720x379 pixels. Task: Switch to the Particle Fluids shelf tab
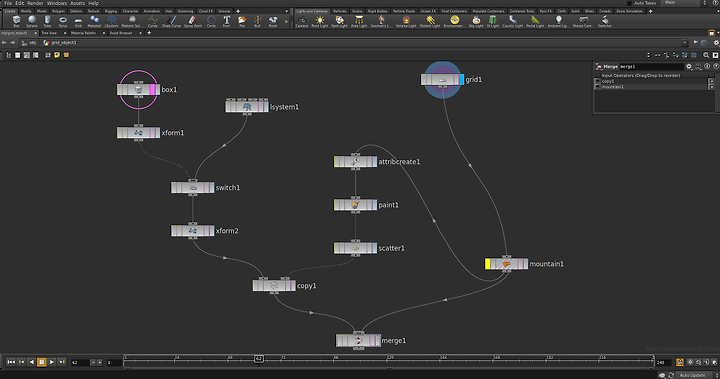tap(404, 11)
